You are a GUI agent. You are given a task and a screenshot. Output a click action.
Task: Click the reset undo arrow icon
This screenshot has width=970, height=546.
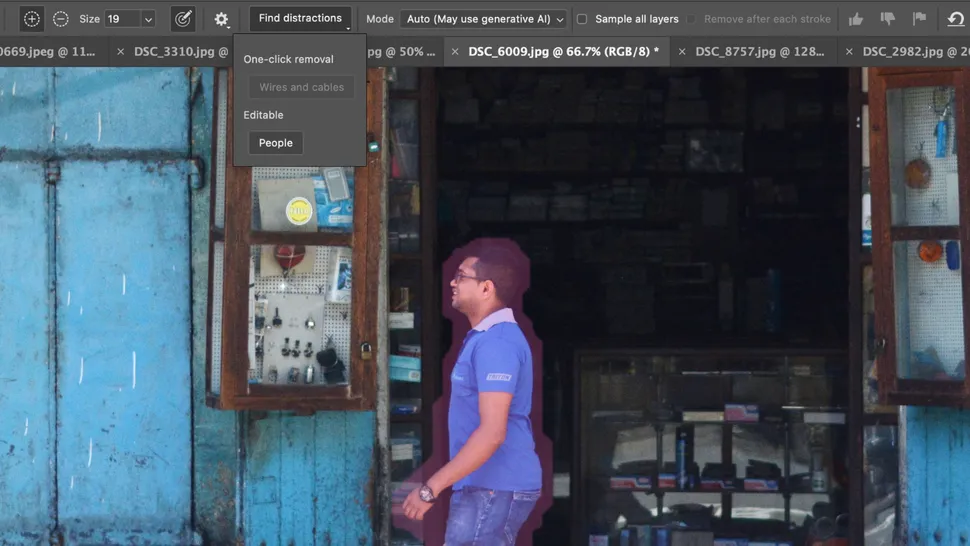coord(956,19)
